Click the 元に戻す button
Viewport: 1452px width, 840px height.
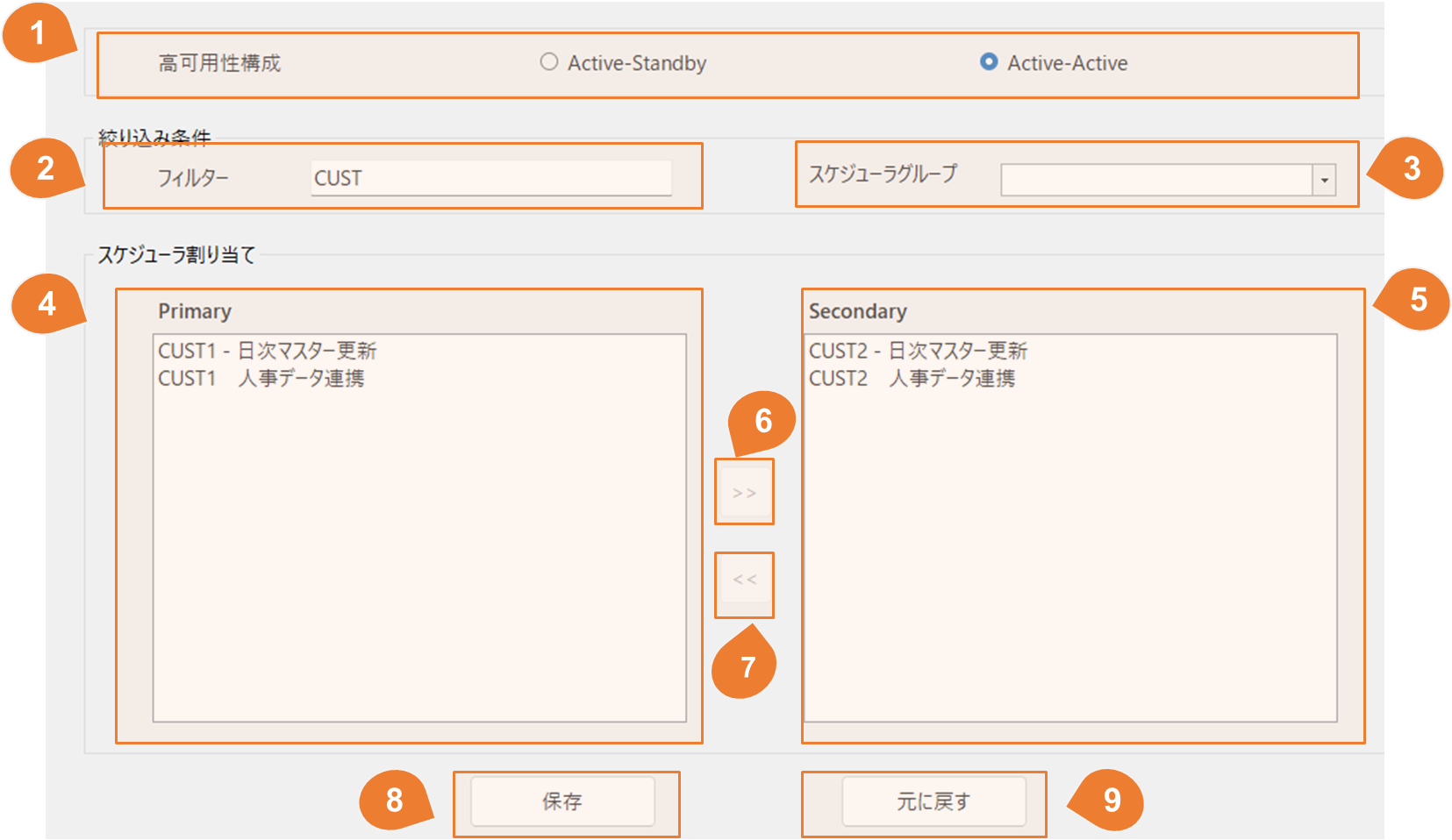[933, 801]
